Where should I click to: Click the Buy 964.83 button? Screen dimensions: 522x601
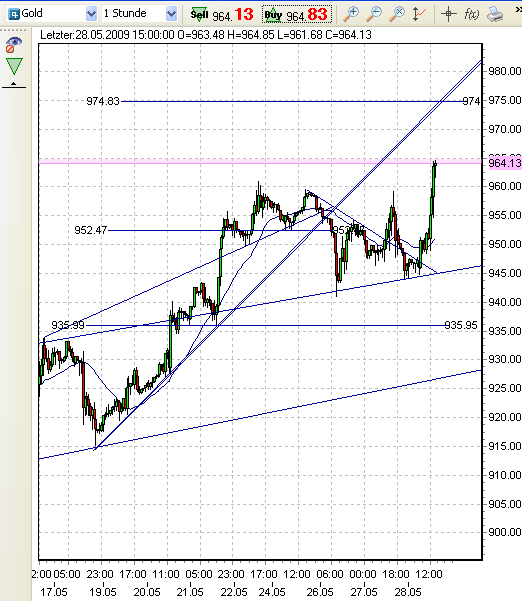click(297, 15)
